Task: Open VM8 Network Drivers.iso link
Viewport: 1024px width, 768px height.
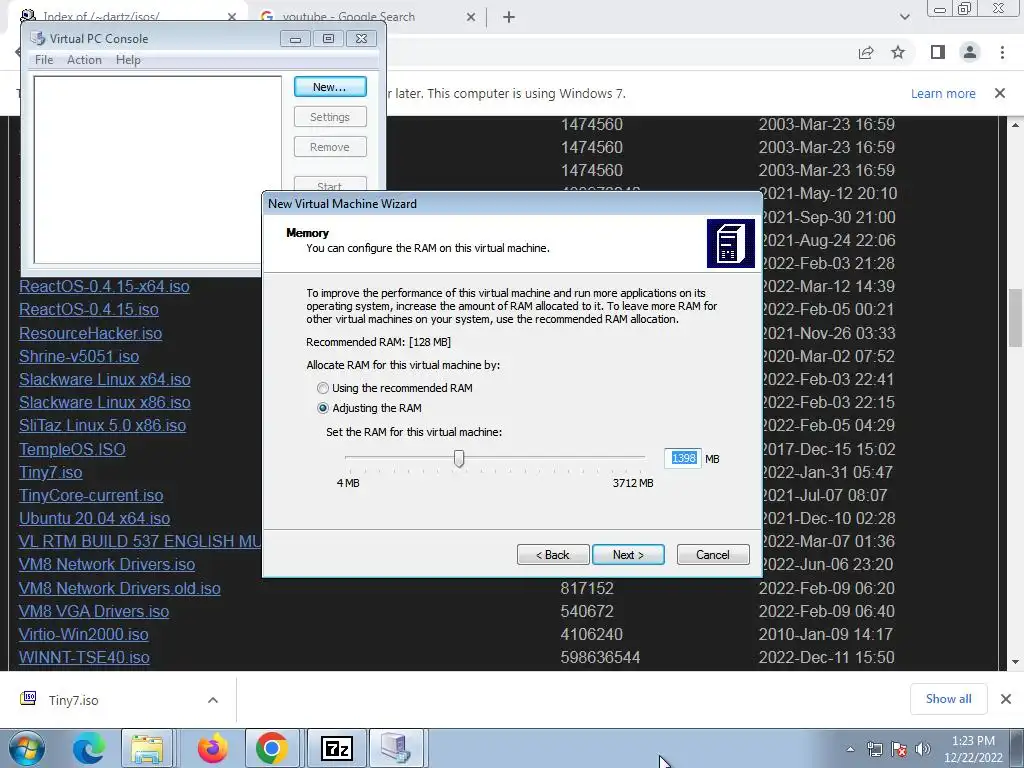Action: 107,564
